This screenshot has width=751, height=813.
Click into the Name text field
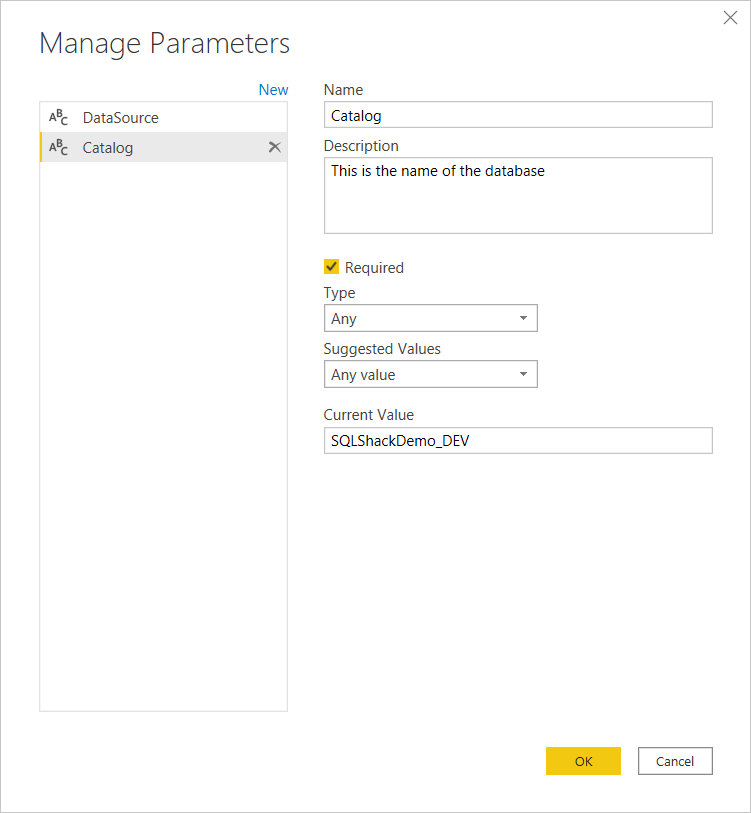pos(518,115)
